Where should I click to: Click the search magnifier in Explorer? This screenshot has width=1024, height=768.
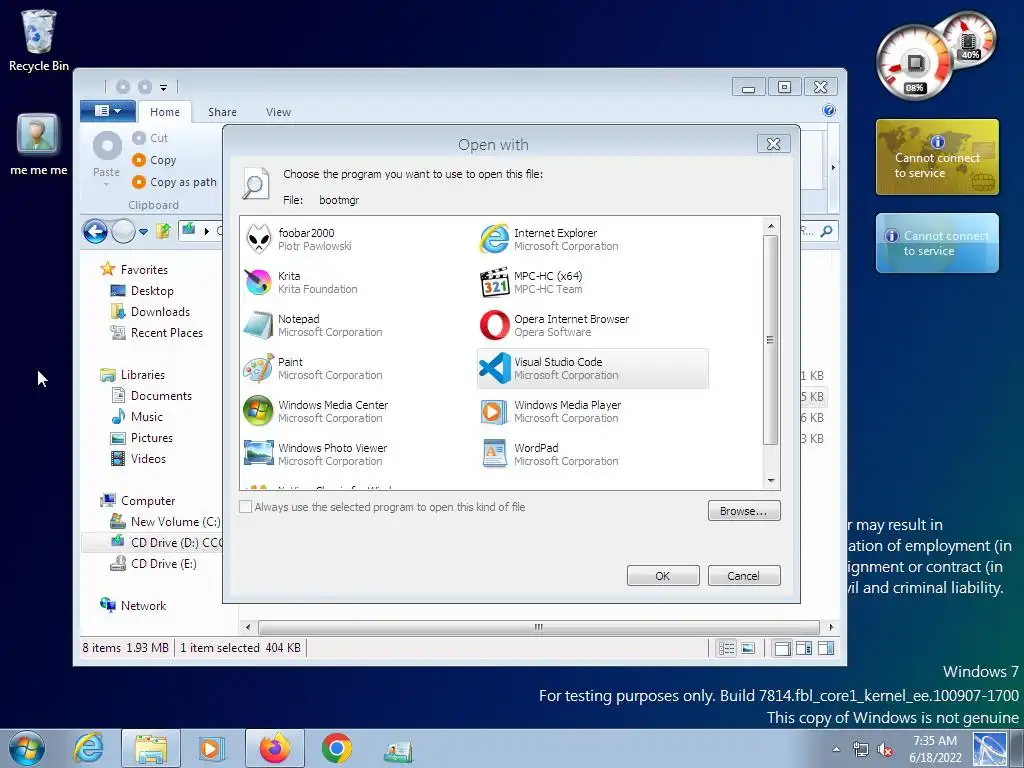point(826,231)
